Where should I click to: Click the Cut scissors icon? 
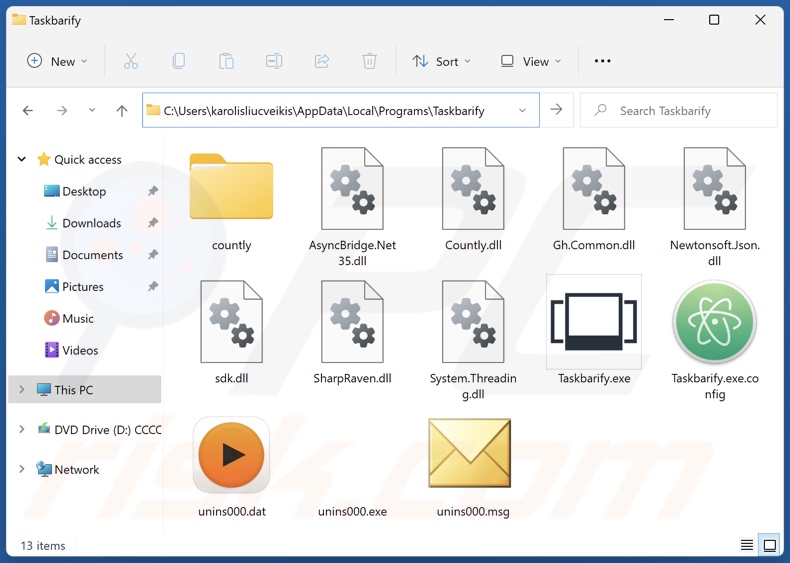click(130, 61)
